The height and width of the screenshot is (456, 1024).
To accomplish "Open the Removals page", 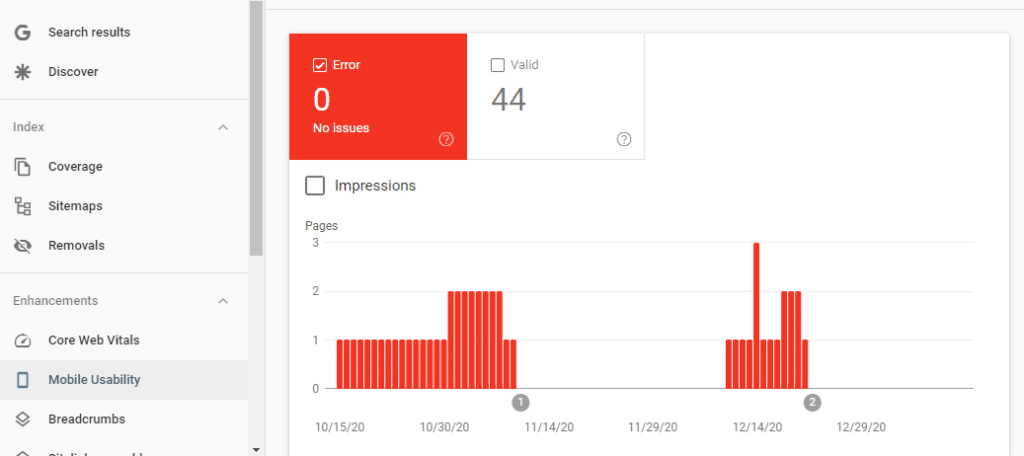I will (x=76, y=246).
